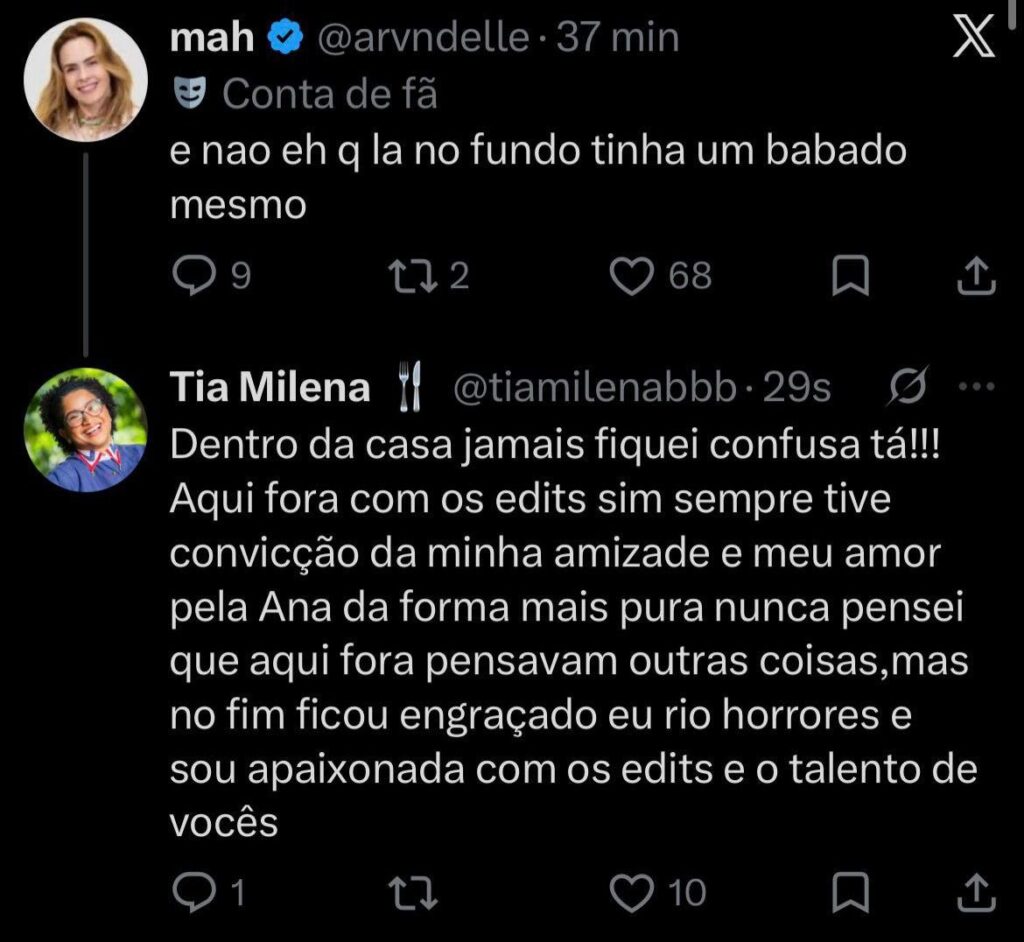Retweet mah's tweet with 2 reposts
Image resolution: width=1024 pixels, height=942 pixels.
tap(412, 276)
